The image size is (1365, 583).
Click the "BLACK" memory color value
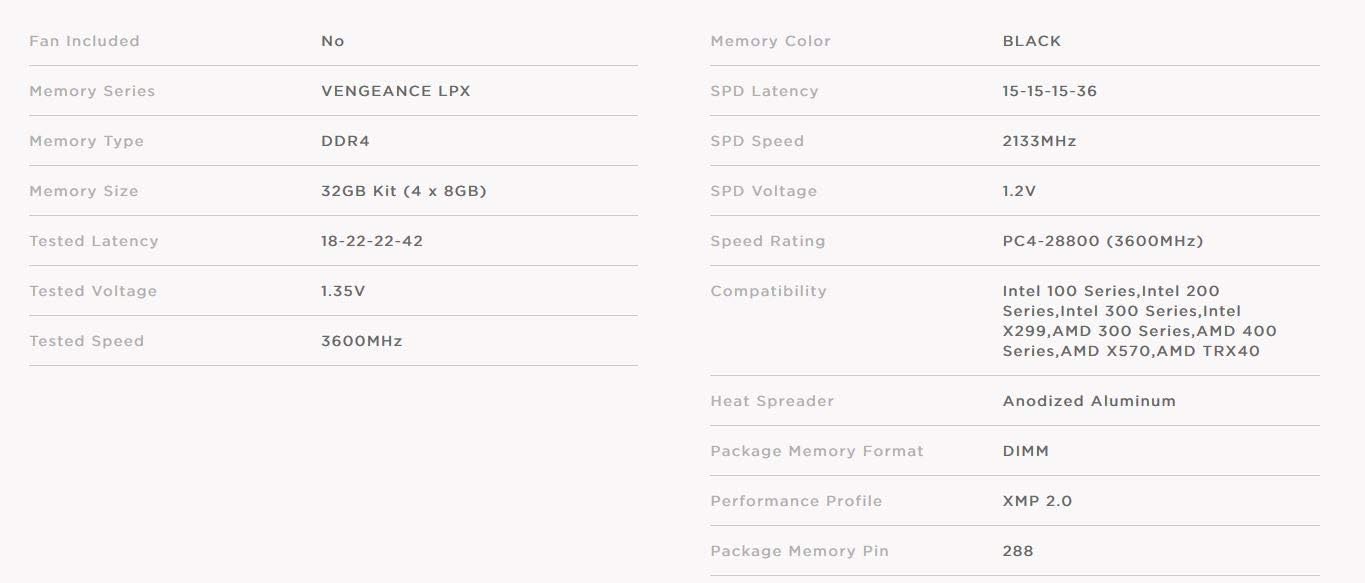point(1031,41)
